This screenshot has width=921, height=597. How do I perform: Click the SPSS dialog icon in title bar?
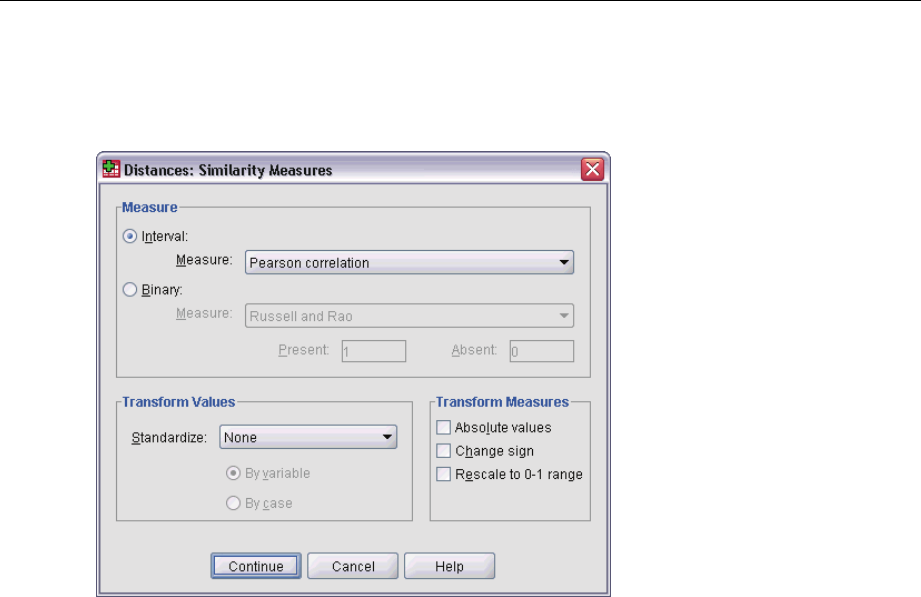point(111,169)
